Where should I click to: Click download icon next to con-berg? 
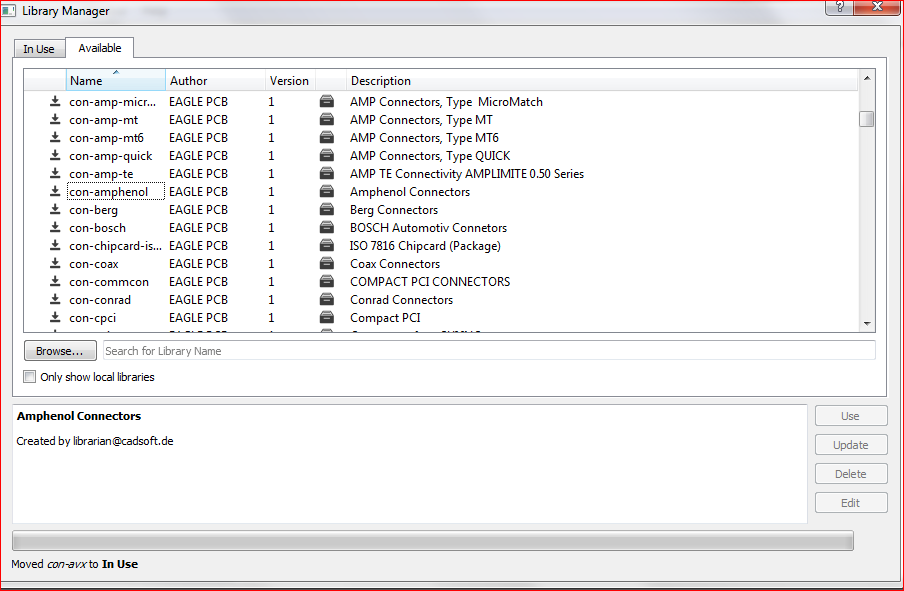56,210
